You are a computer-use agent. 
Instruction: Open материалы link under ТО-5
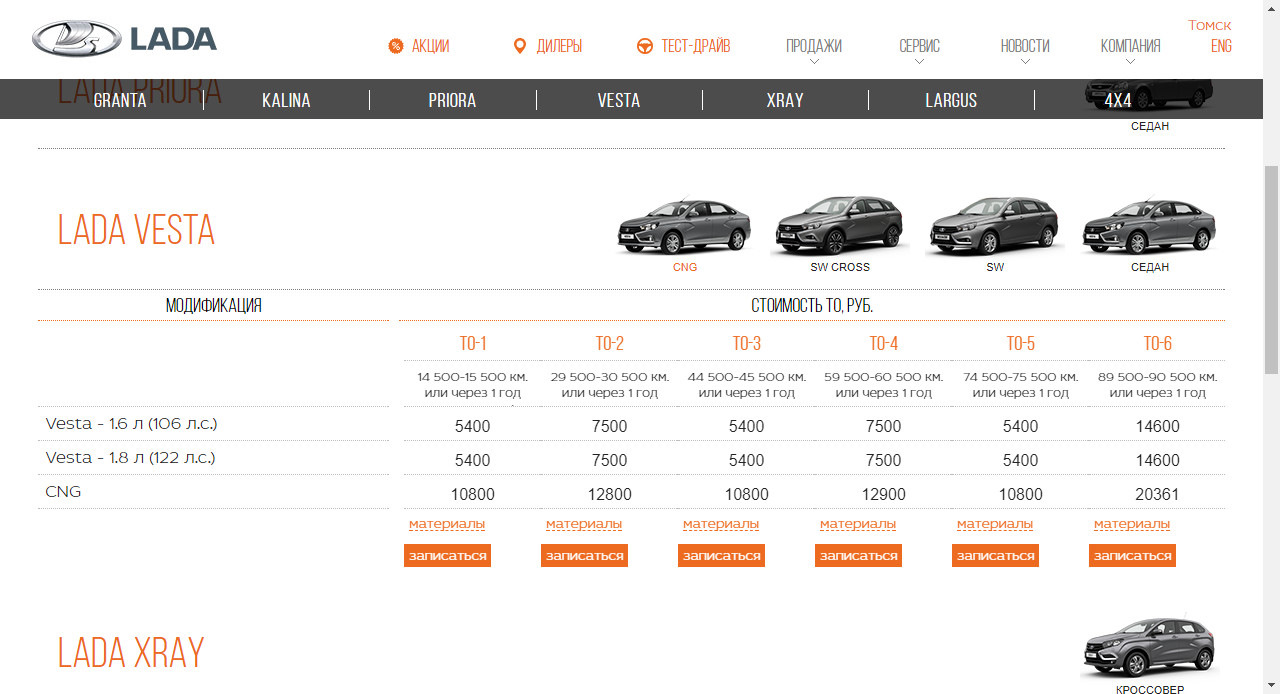995,524
